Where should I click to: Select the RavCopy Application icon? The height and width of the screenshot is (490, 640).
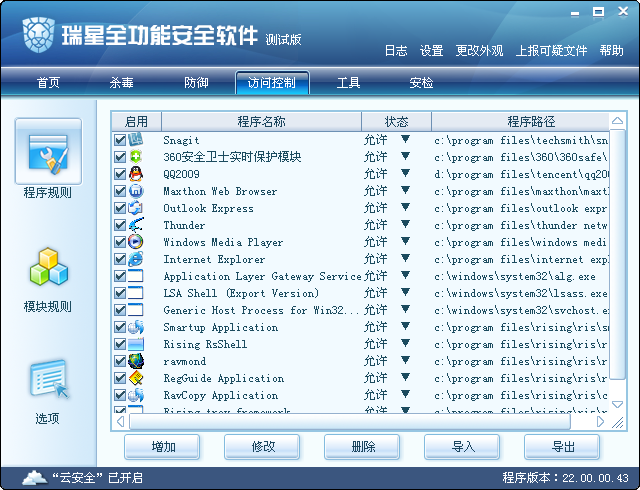point(136,395)
